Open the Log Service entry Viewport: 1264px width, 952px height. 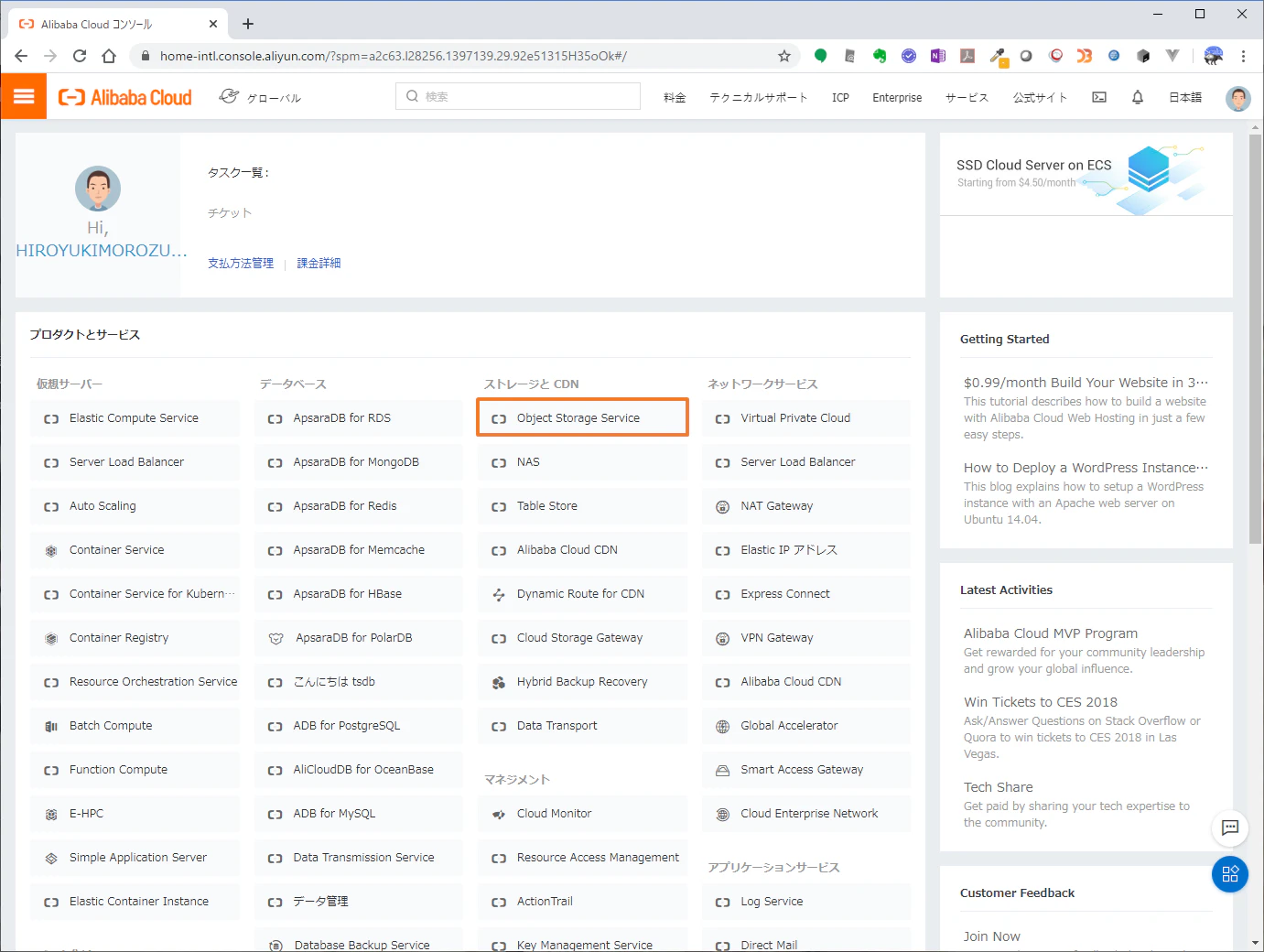806,901
